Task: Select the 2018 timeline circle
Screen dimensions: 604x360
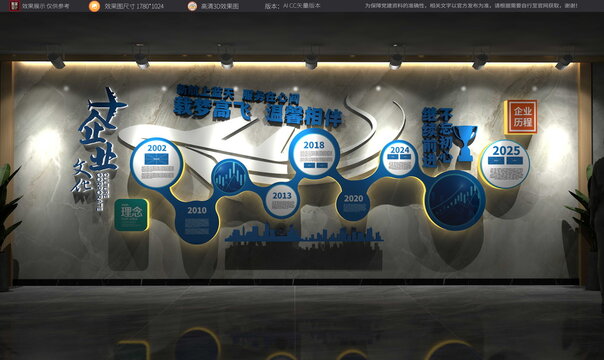Action: point(314,154)
